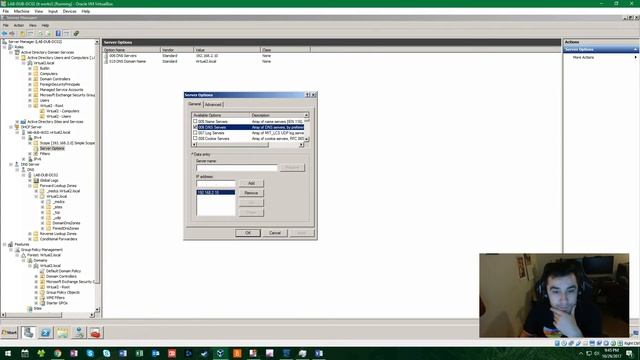Screen dimensions: 640x360
Task: Click the 006 DNS Servers row icon
Action: coord(106,56)
